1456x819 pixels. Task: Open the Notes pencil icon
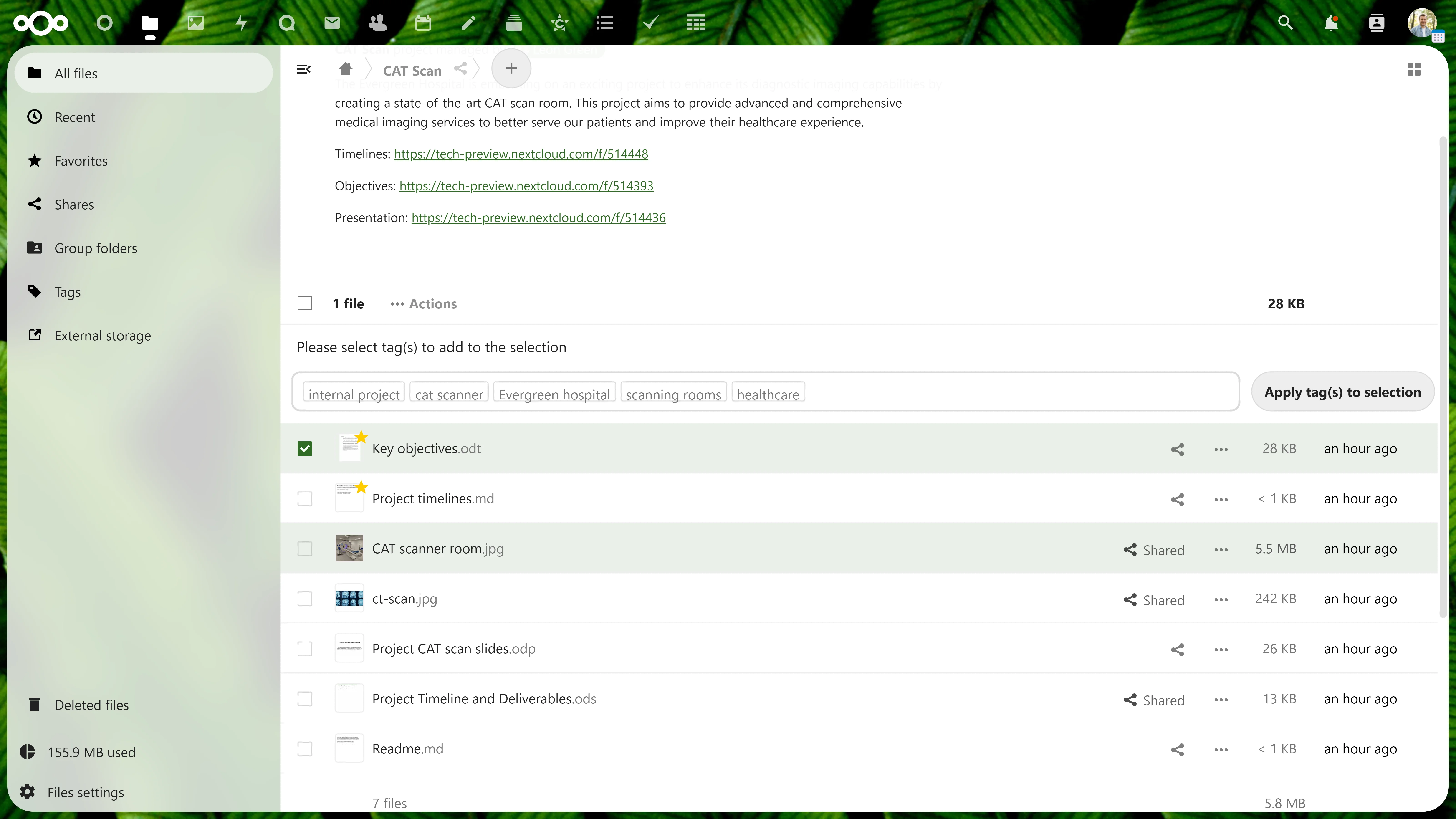[469, 23]
